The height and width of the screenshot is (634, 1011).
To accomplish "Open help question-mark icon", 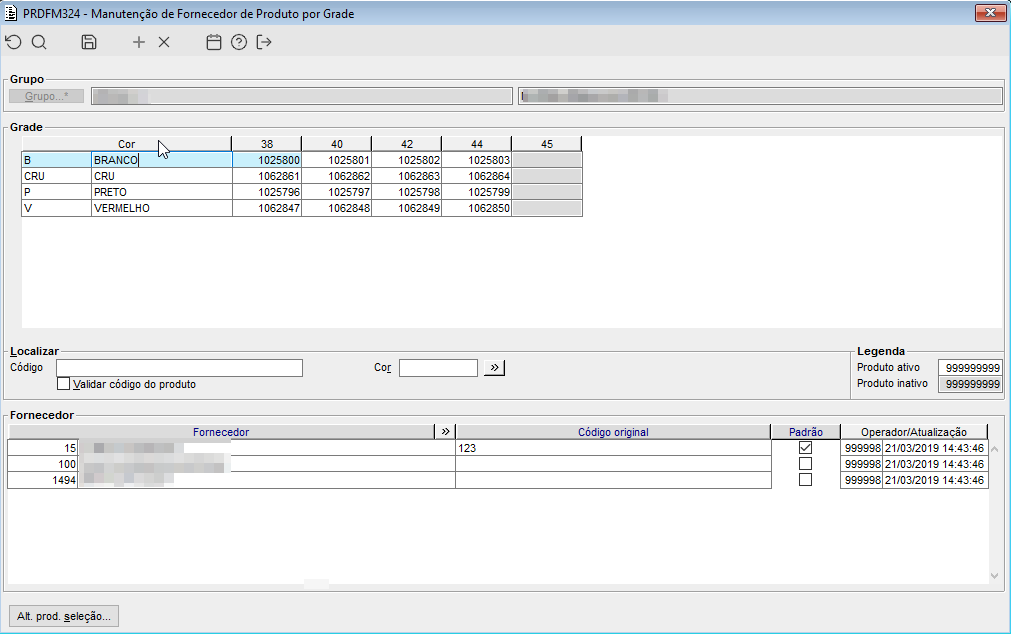I will 239,43.
